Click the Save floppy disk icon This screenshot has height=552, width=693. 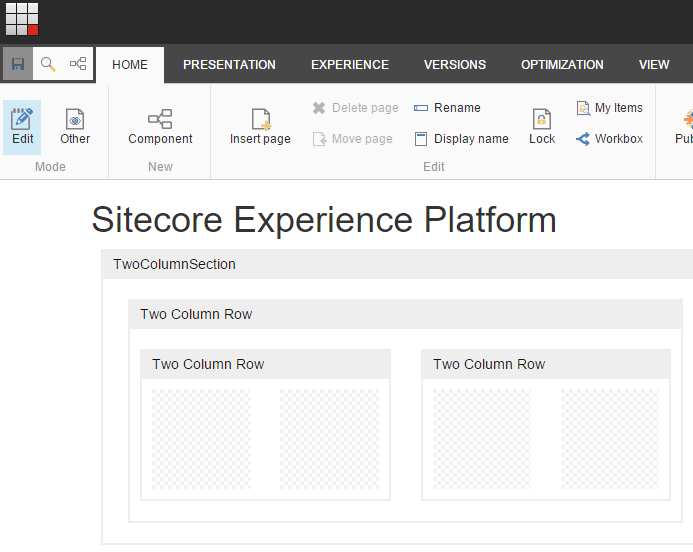18,64
